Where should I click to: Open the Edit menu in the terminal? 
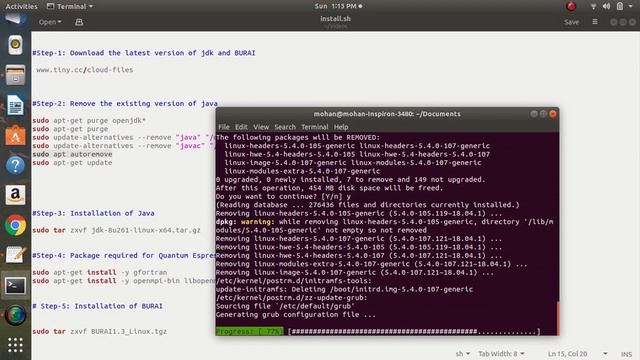pos(241,127)
